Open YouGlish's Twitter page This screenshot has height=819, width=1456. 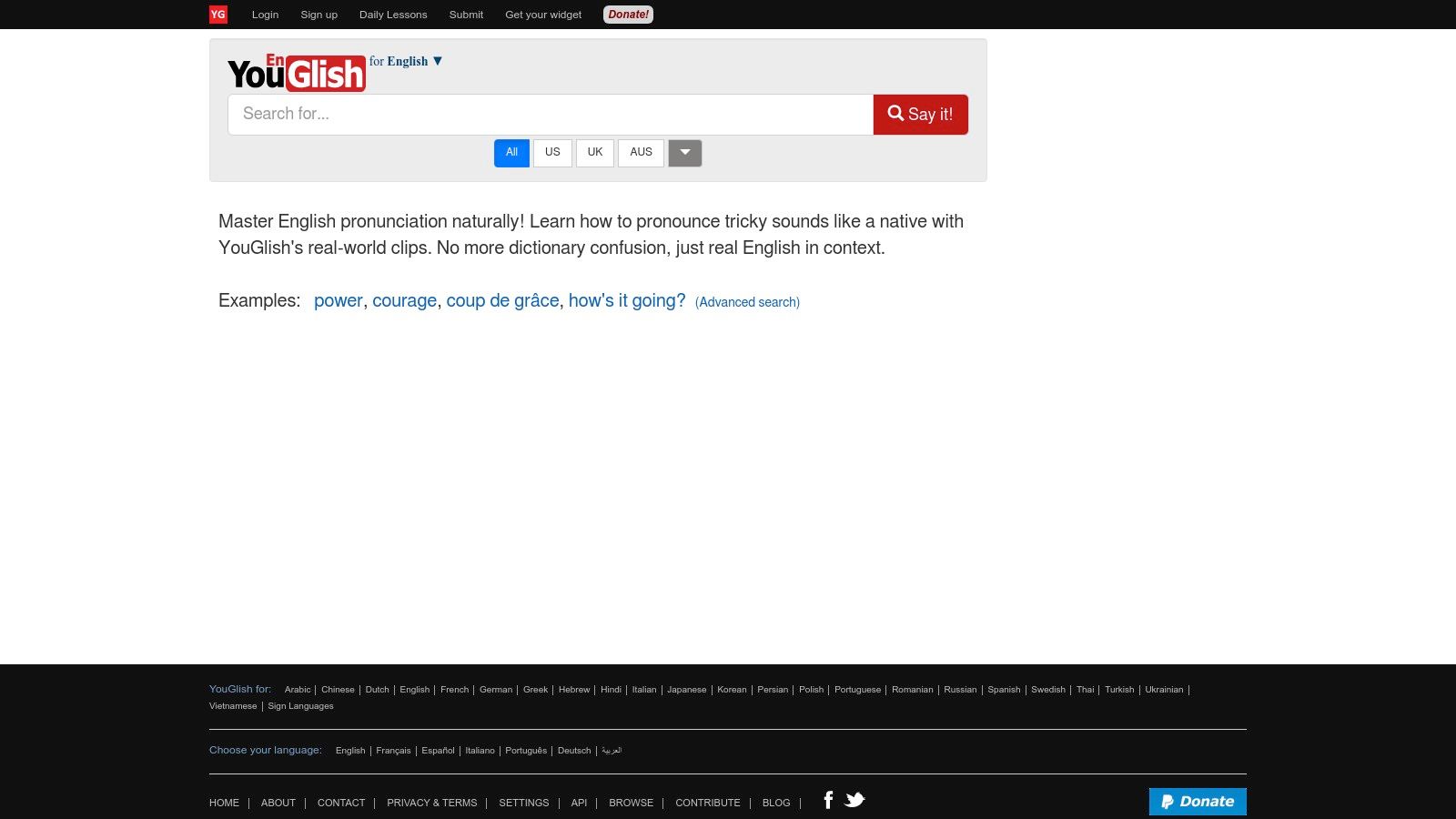click(x=854, y=799)
